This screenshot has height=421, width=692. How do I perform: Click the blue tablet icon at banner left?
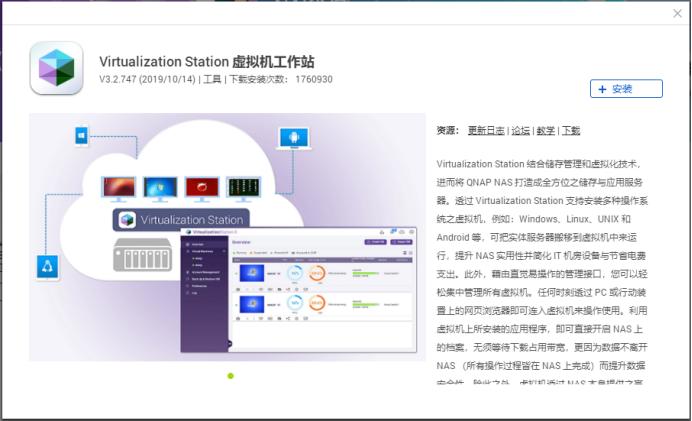pos(48,266)
